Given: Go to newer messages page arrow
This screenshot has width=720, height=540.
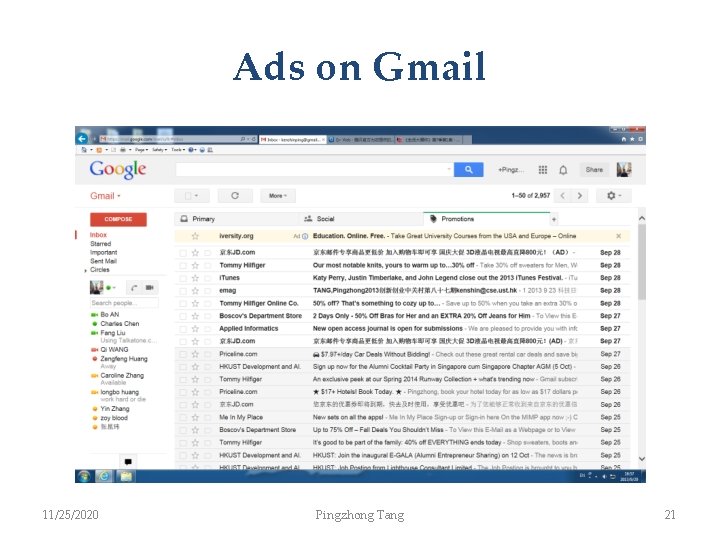Looking at the screenshot, I should coord(562,196).
